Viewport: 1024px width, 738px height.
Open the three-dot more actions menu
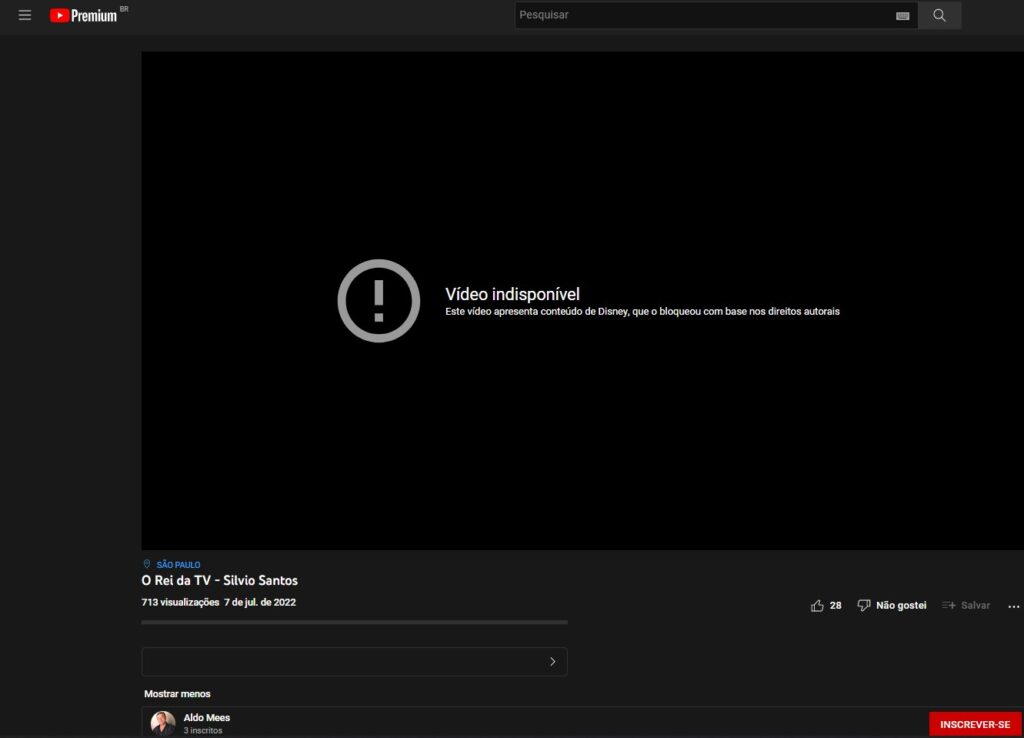(1013, 606)
